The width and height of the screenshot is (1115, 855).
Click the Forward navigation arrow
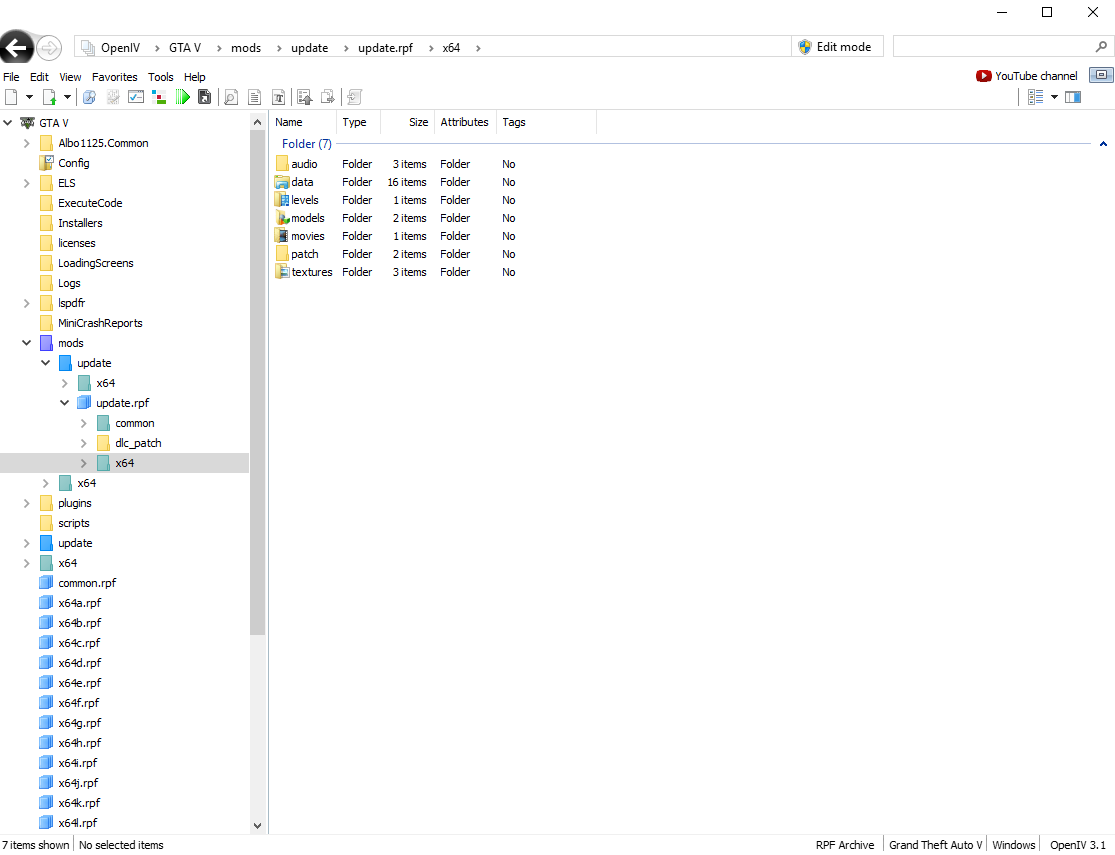click(49, 48)
